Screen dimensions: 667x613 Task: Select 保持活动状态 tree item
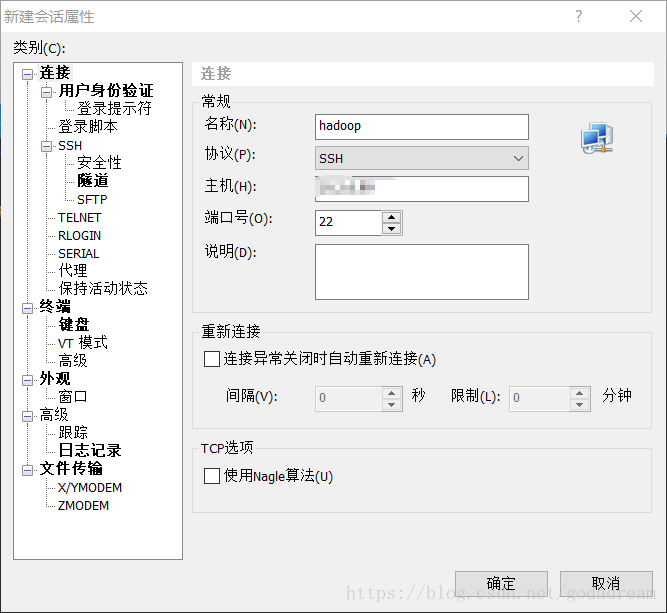click(103, 288)
